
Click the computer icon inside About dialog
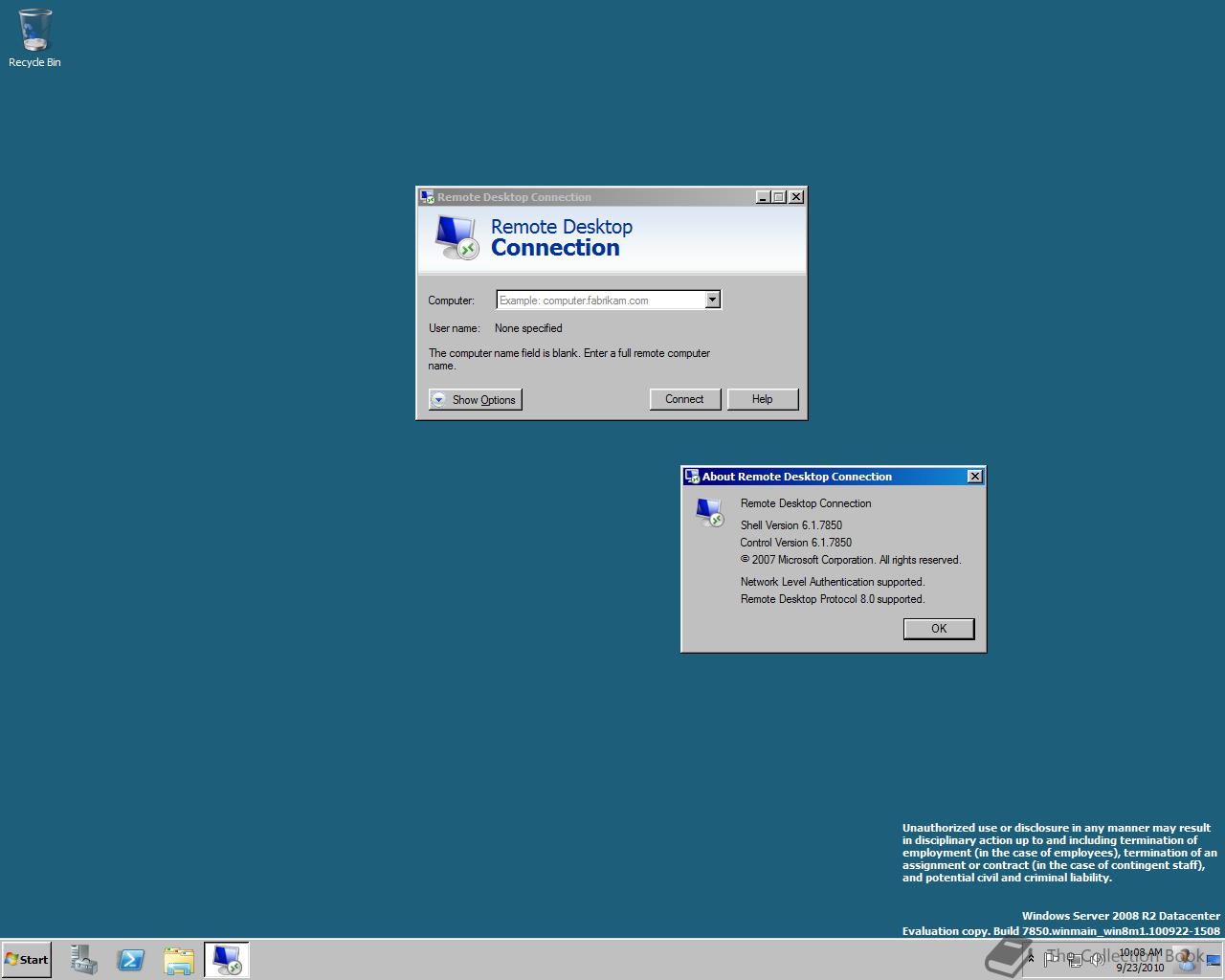[x=710, y=513]
